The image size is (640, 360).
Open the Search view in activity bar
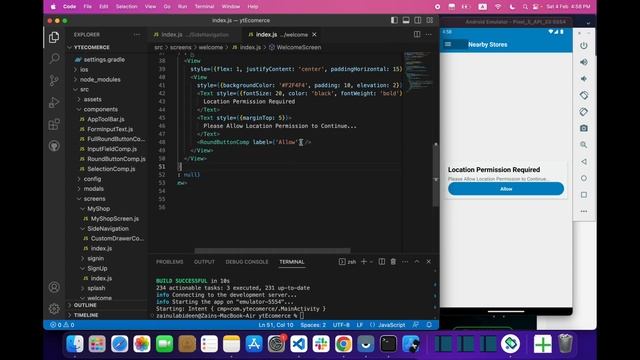point(54,58)
